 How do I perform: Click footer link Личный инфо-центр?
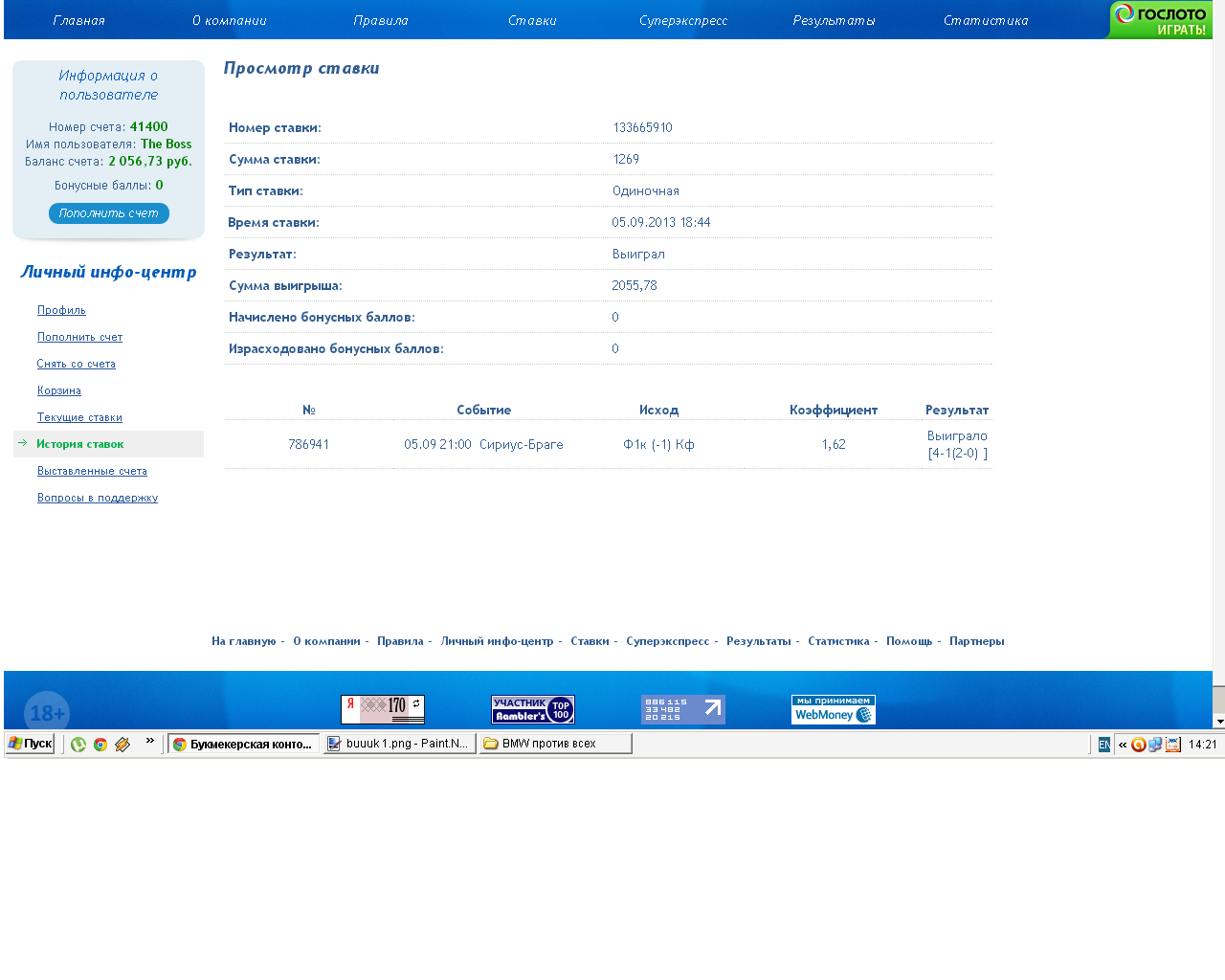coord(497,641)
